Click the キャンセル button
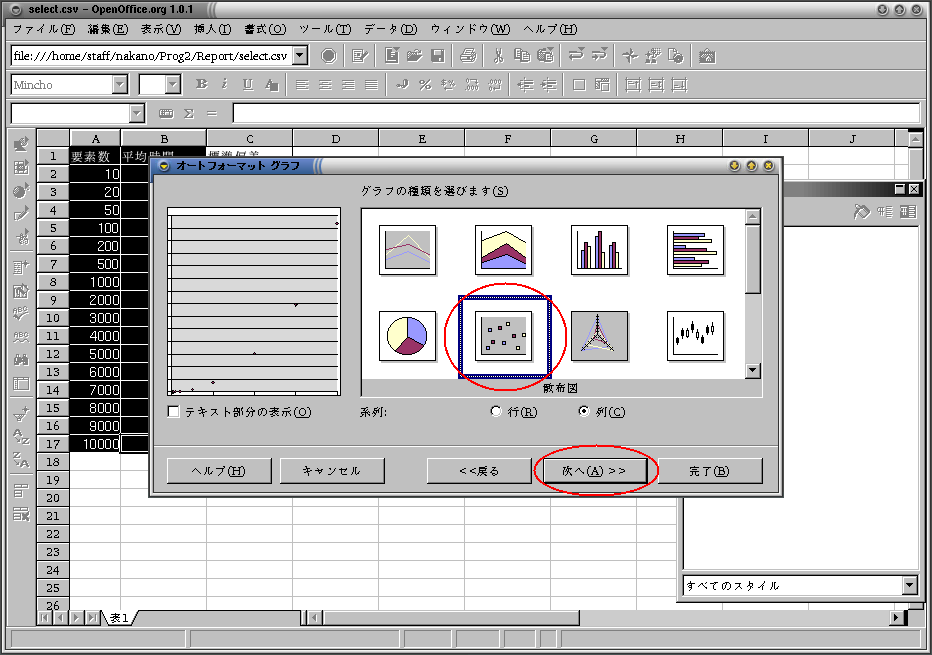The image size is (932, 655). 332,471
